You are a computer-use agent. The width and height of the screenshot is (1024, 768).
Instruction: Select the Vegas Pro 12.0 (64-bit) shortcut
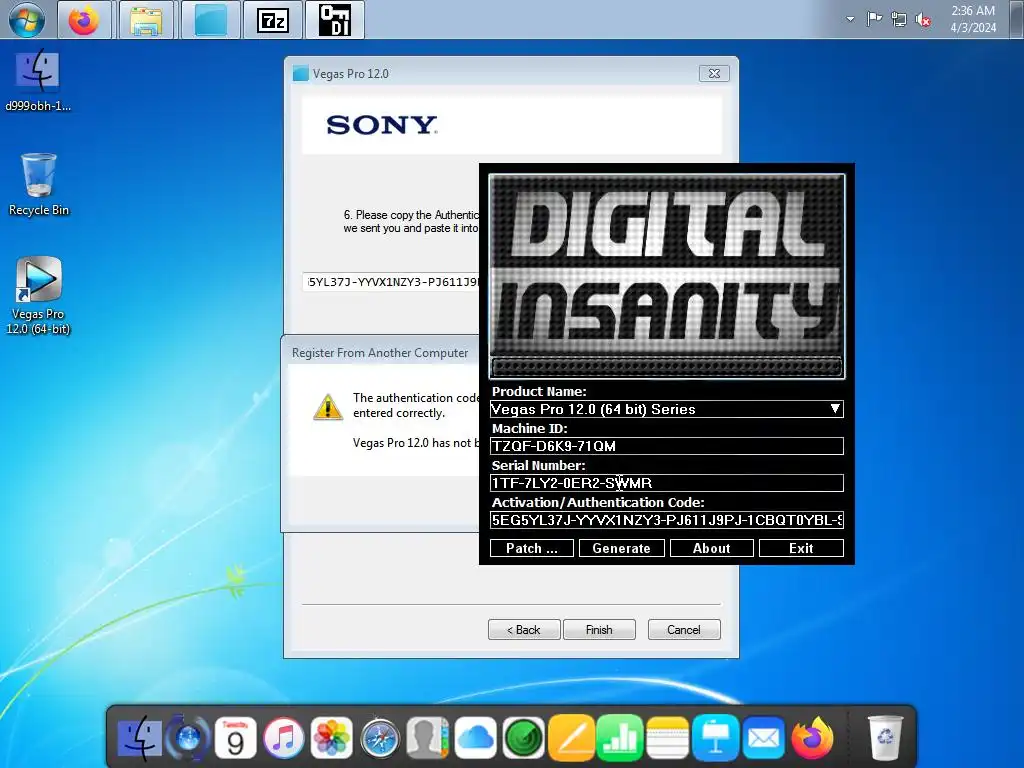point(38,295)
